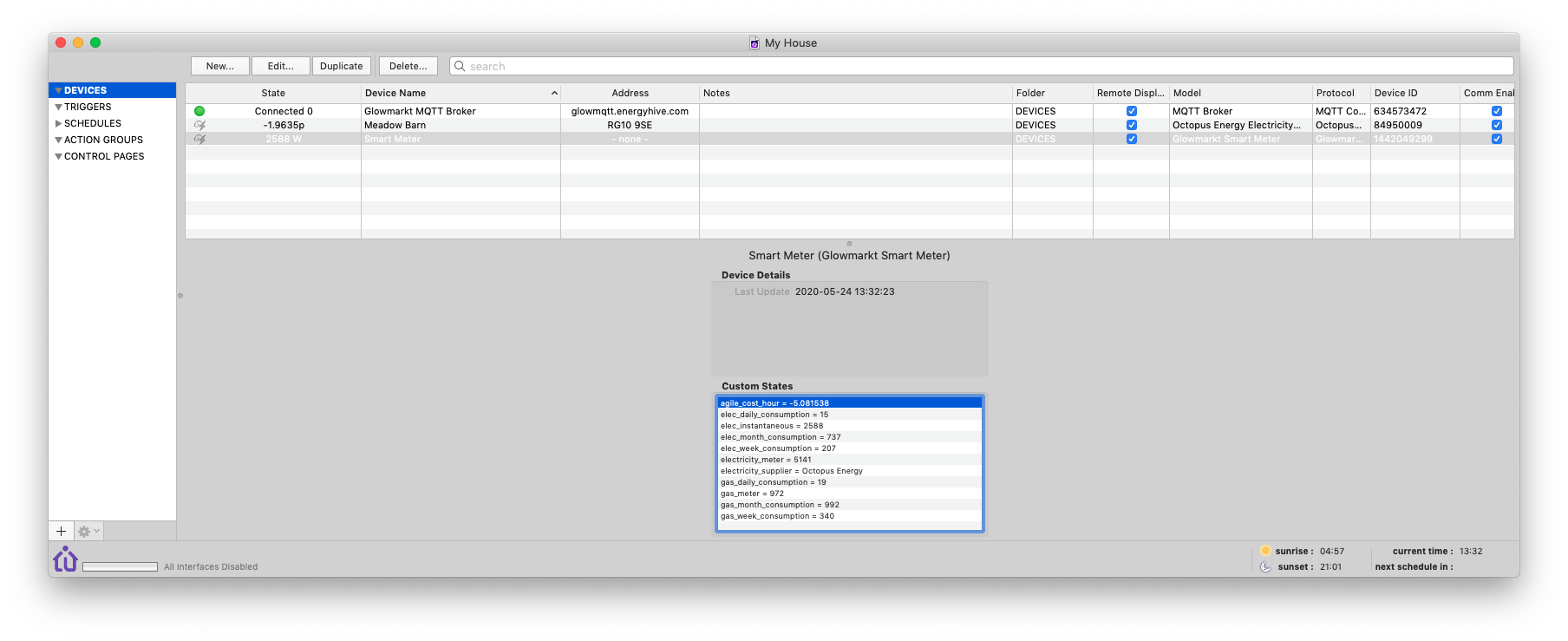The image size is (1568, 641).
Task: Click the split divider handle above details
Action: point(849,244)
